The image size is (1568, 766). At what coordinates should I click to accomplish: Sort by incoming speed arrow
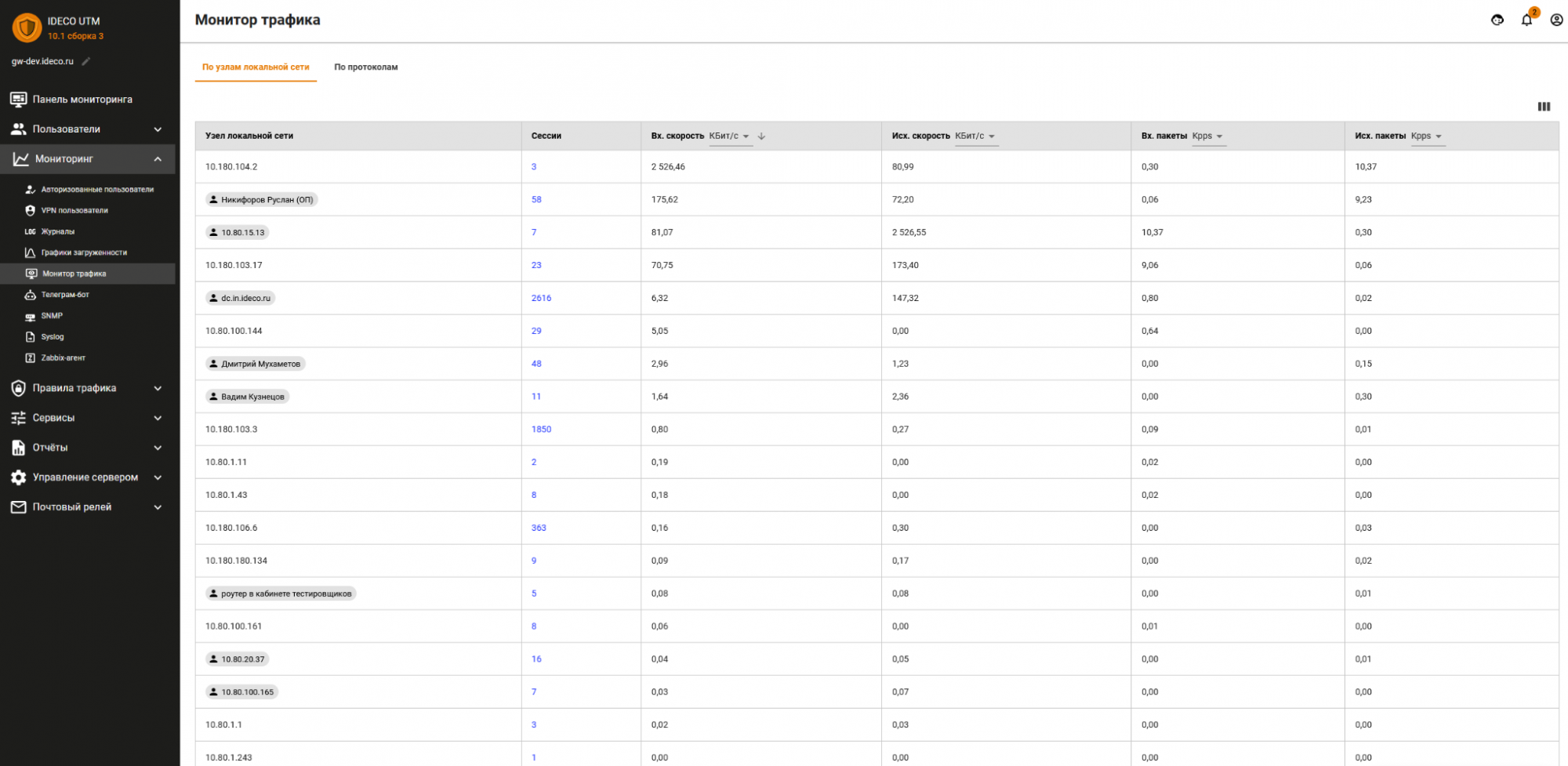761,136
